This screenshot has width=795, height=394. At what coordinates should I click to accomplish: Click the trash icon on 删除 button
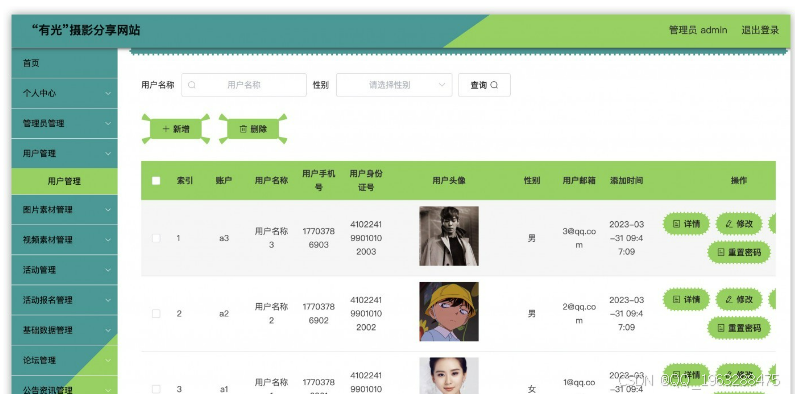(x=243, y=129)
